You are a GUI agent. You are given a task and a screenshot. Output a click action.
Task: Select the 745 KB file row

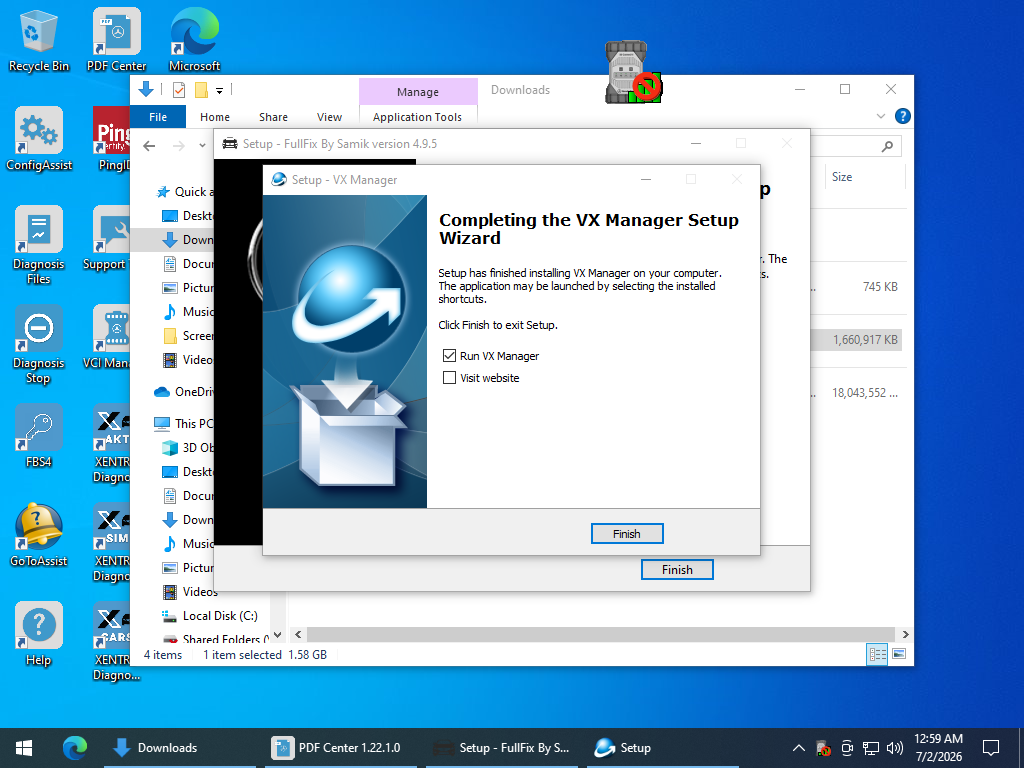coord(856,287)
